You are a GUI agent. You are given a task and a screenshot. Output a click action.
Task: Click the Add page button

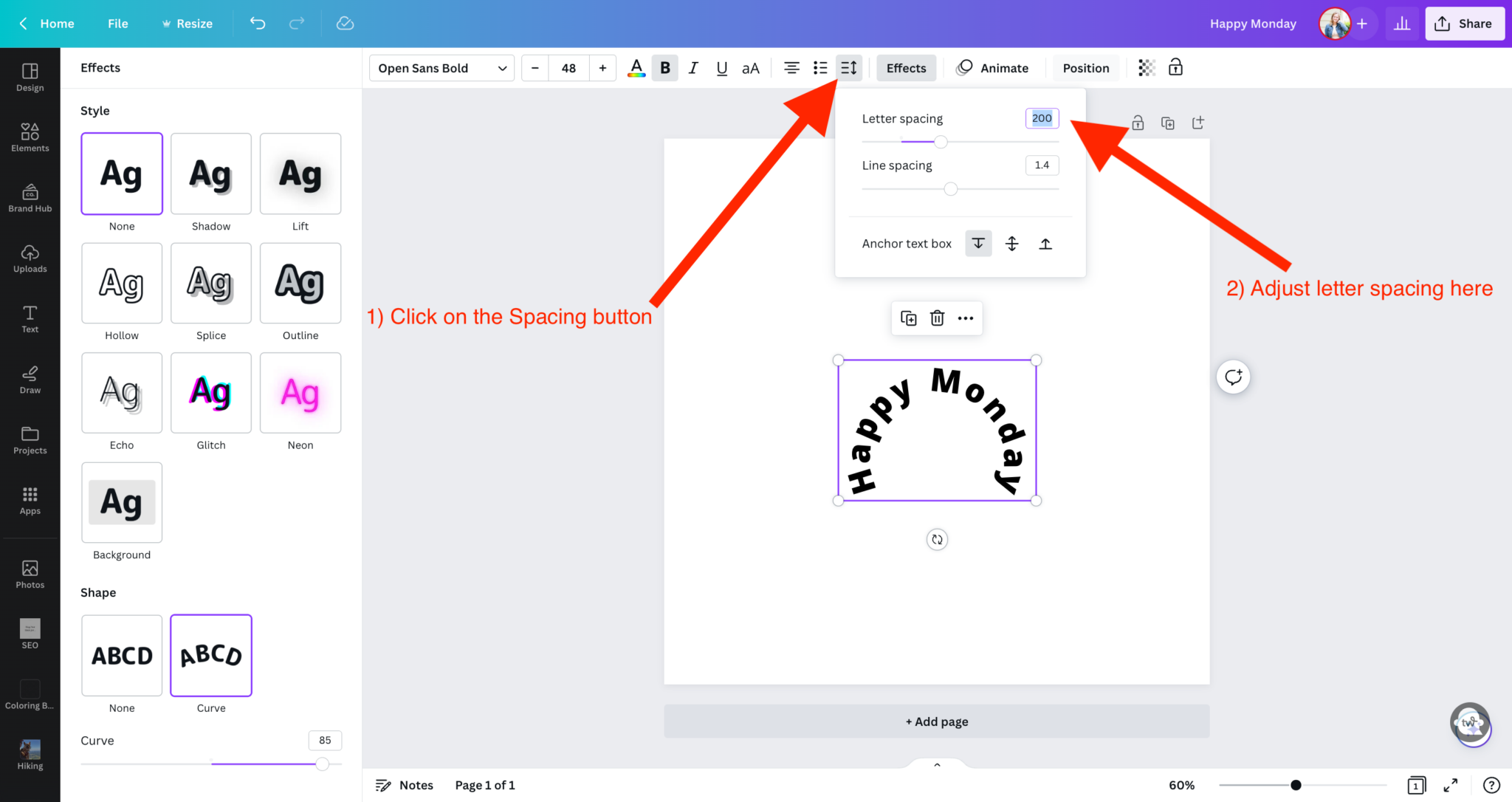coord(937,722)
